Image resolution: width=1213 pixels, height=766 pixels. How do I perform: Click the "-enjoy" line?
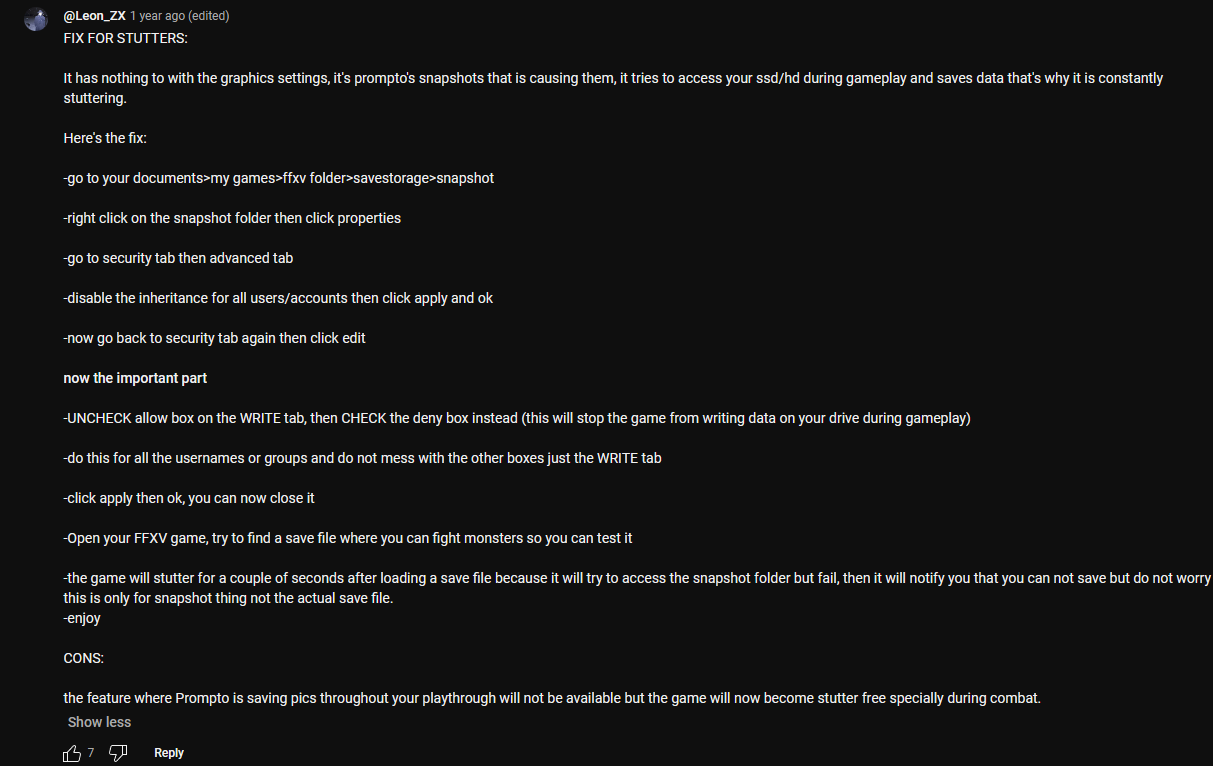click(x=82, y=618)
